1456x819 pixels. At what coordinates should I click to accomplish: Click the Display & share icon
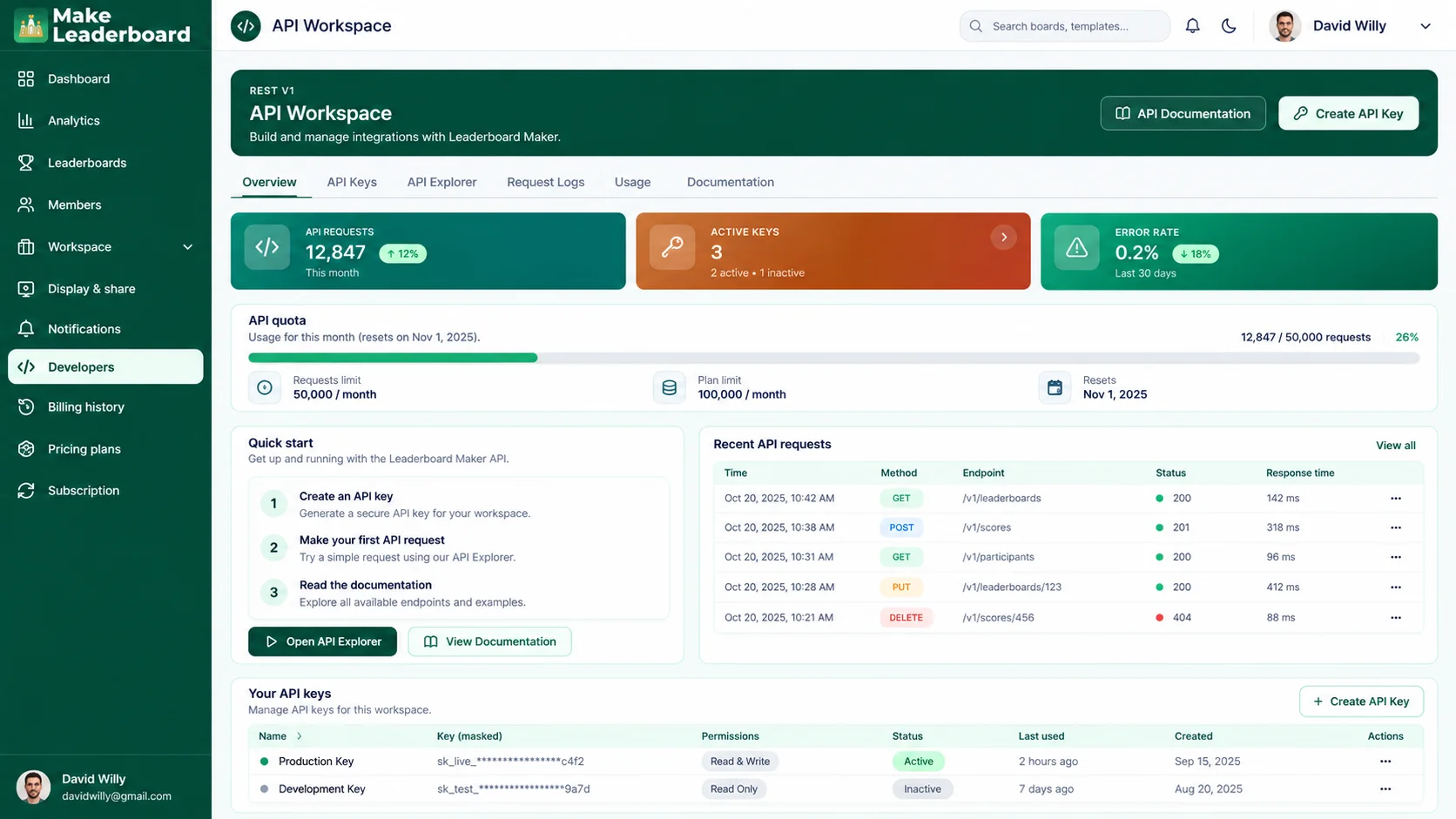click(x=26, y=289)
